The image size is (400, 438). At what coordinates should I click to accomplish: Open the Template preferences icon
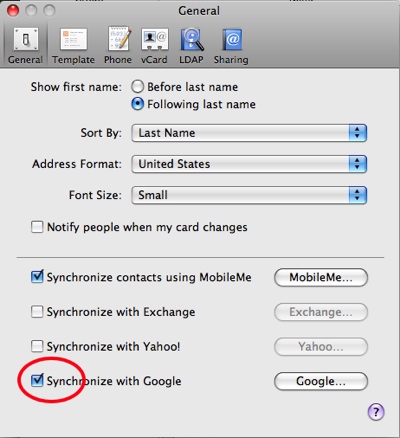(73, 46)
